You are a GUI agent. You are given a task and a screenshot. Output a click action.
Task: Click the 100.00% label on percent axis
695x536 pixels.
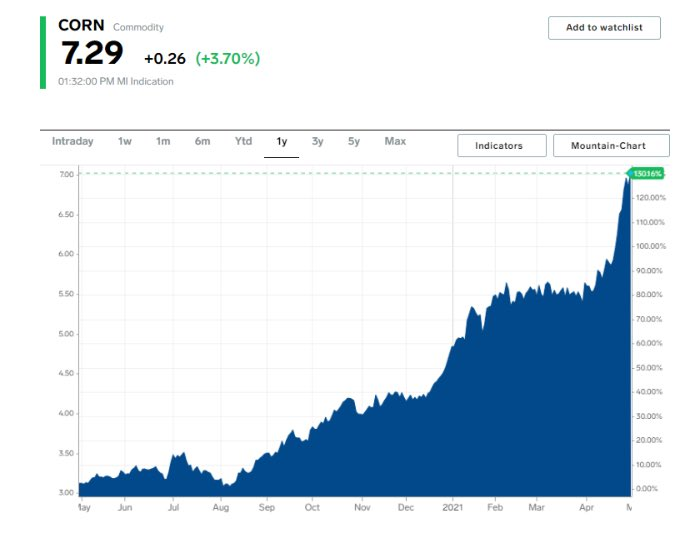tap(650, 247)
